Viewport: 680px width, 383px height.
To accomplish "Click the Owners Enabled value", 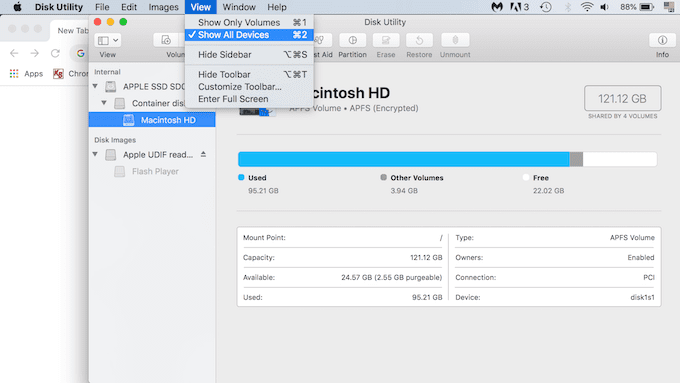I will [x=641, y=257].
